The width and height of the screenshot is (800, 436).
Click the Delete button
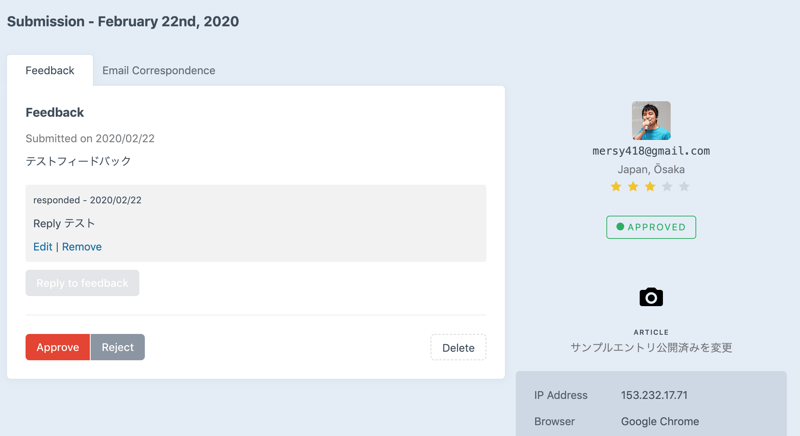tap(458, 348)
